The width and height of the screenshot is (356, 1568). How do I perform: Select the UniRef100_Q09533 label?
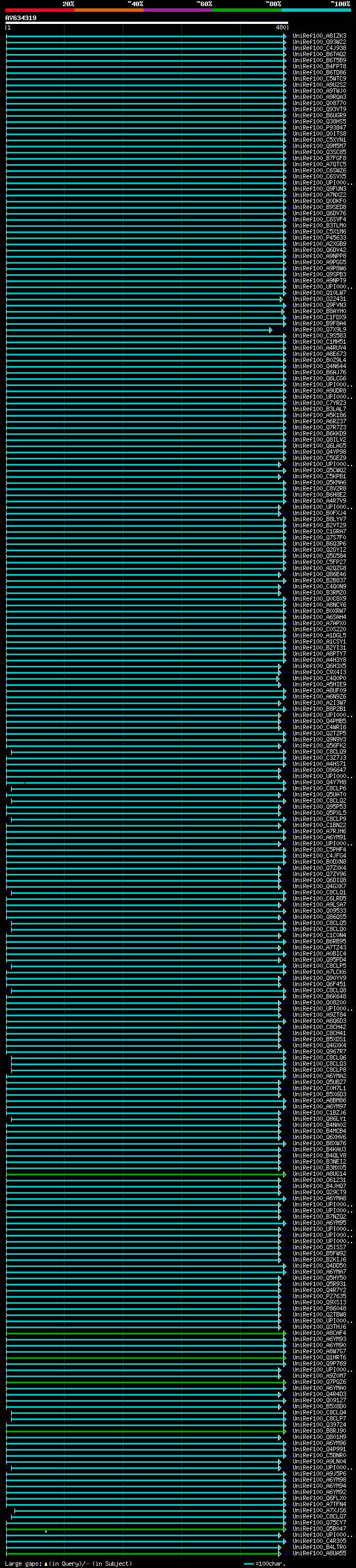click(x=319, y=911)
